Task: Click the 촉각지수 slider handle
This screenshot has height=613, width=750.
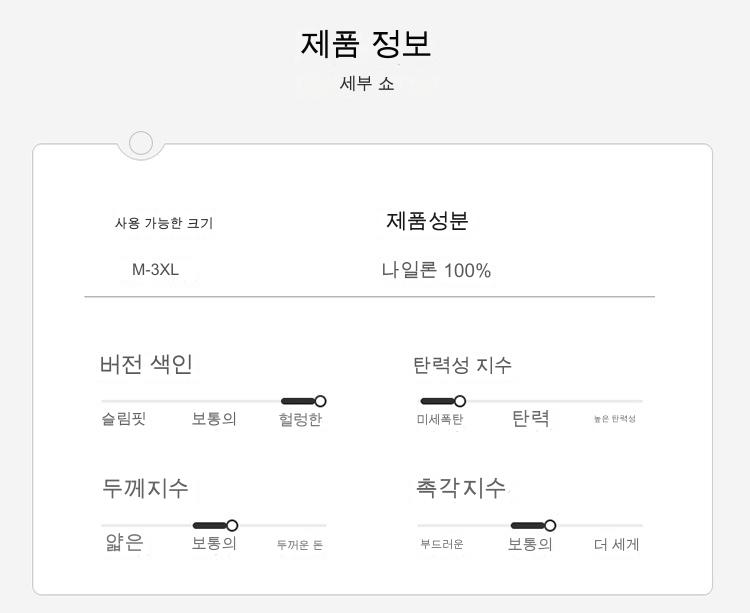Action: tap(550, 525)
